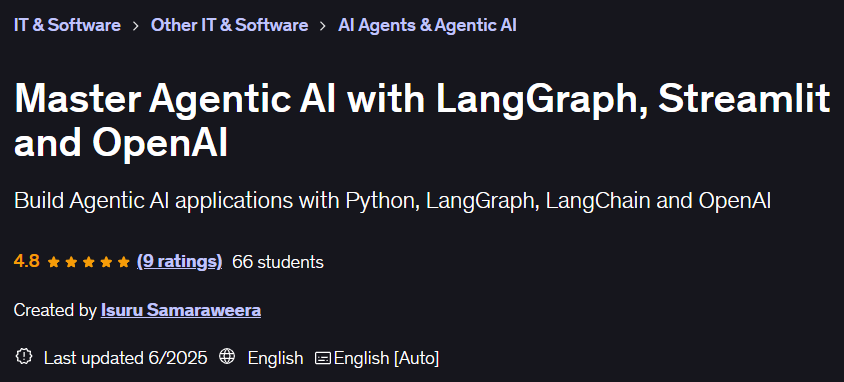
Task: Click the closed captions icon
Action: [x=322, y=358]
